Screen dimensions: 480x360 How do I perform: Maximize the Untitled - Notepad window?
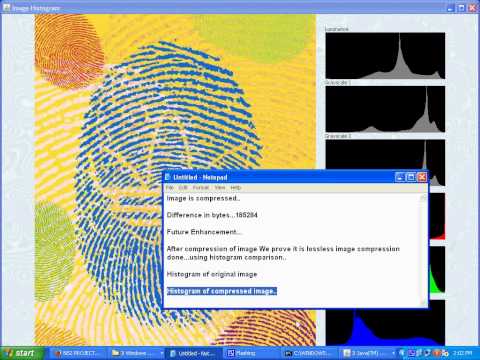point(411,177)
